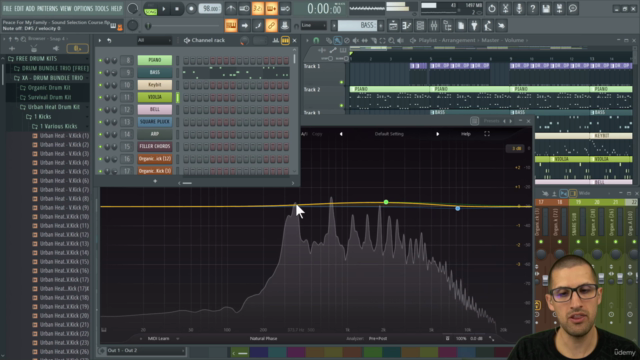
Task: Toggle loop recording icon
Action: point(285,9)
